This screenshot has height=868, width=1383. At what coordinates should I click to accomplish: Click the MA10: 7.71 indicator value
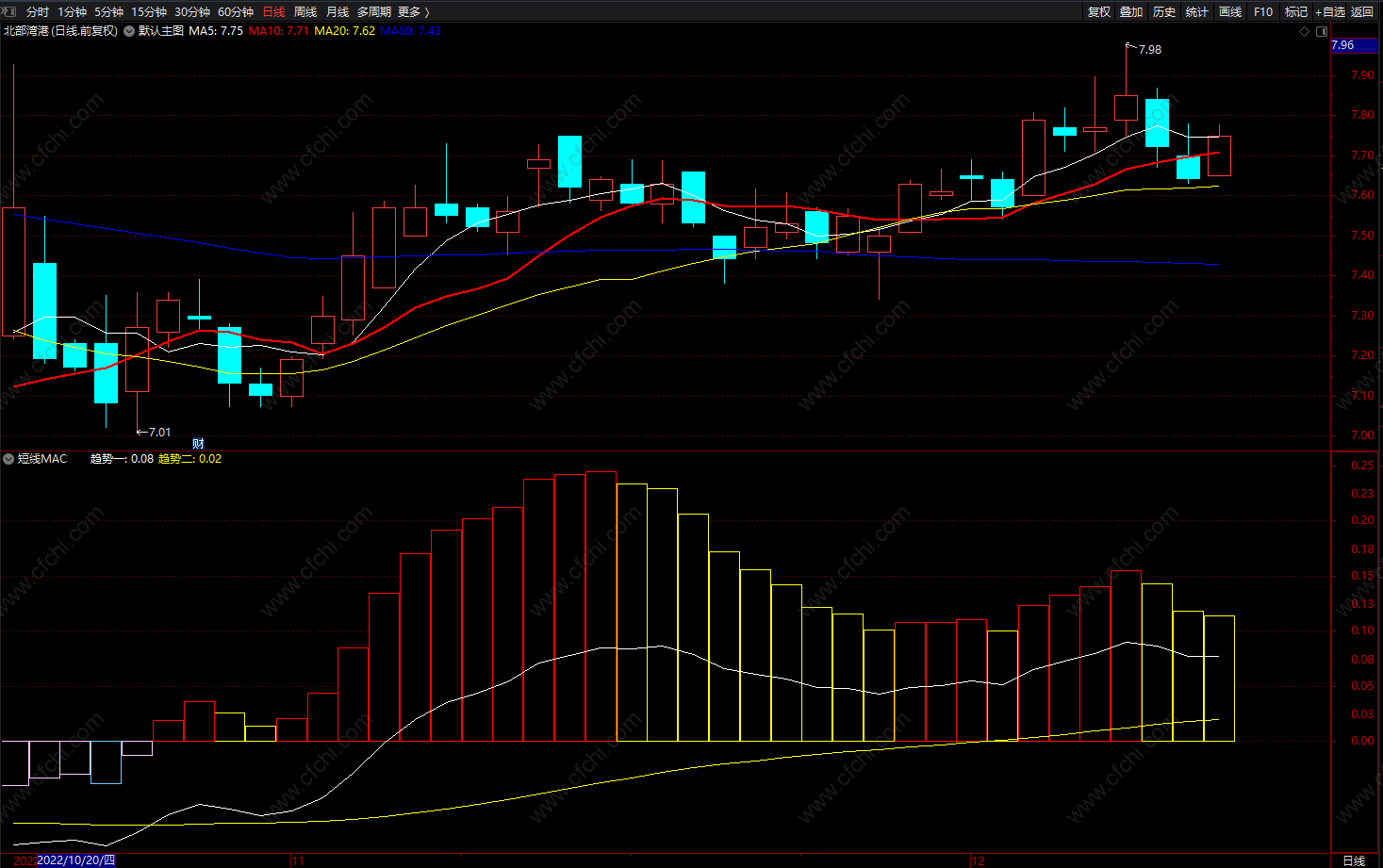coord(278,31)
